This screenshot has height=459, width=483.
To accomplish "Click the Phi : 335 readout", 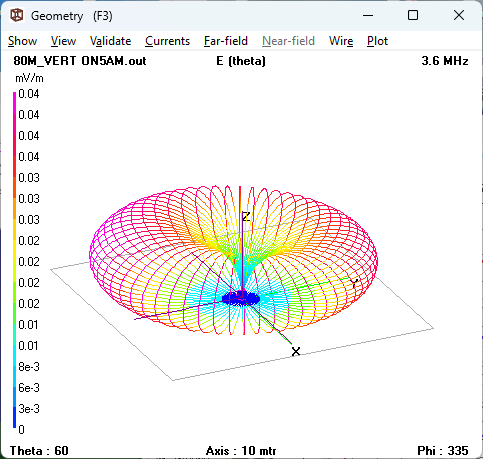I will pos(443,451).
